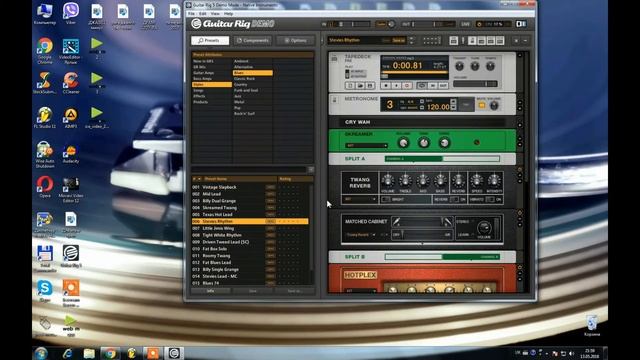This screenshot has height=360, width=640.
Task: Click the Tapedeck save file icon
Action: coord(370,86)
